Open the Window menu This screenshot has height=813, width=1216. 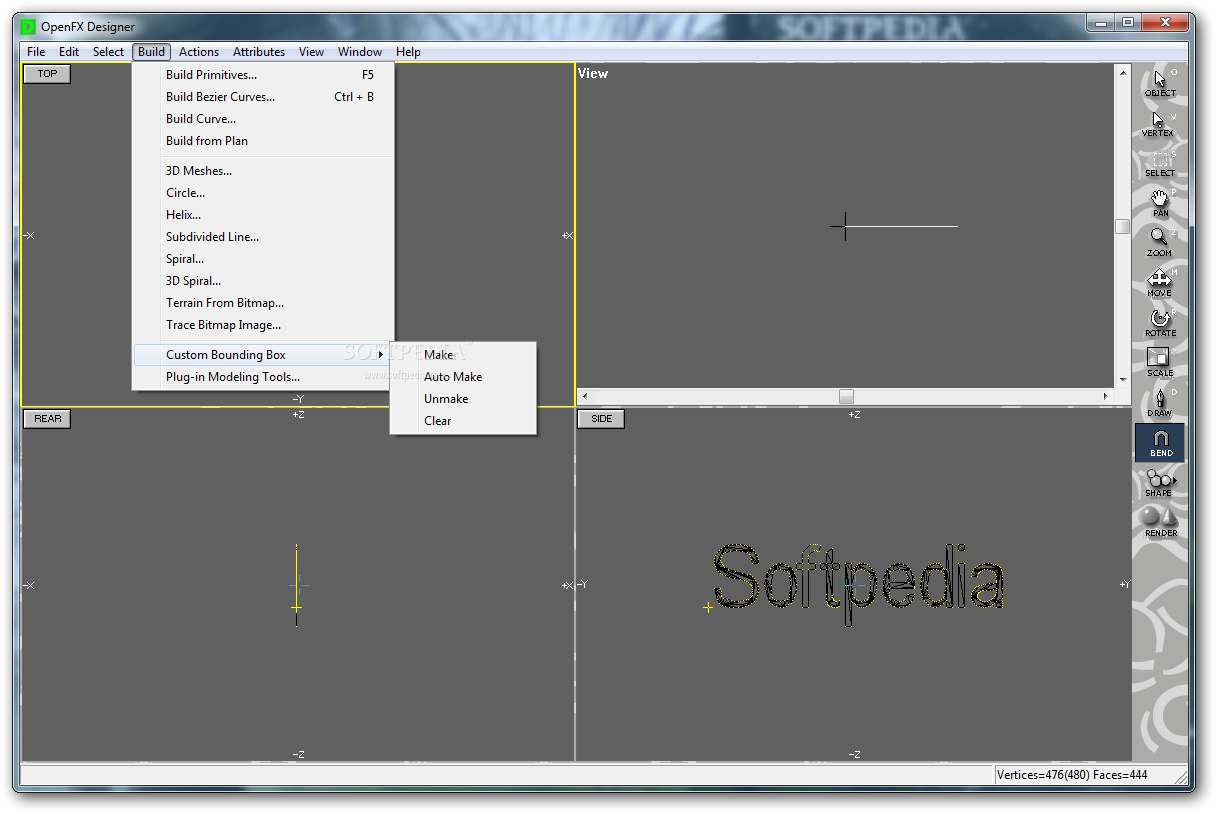(x=360, y=52)
